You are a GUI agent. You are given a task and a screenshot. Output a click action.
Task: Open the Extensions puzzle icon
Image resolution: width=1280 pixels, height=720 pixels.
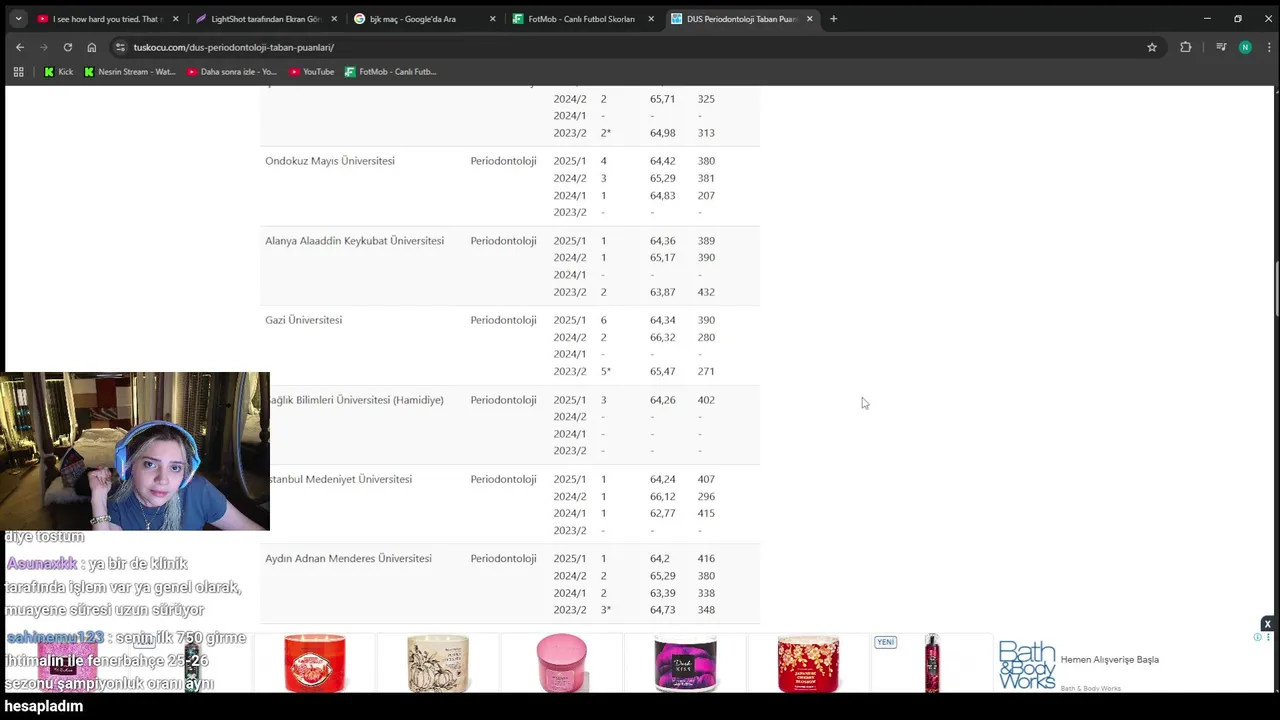tap(1186, 47)
